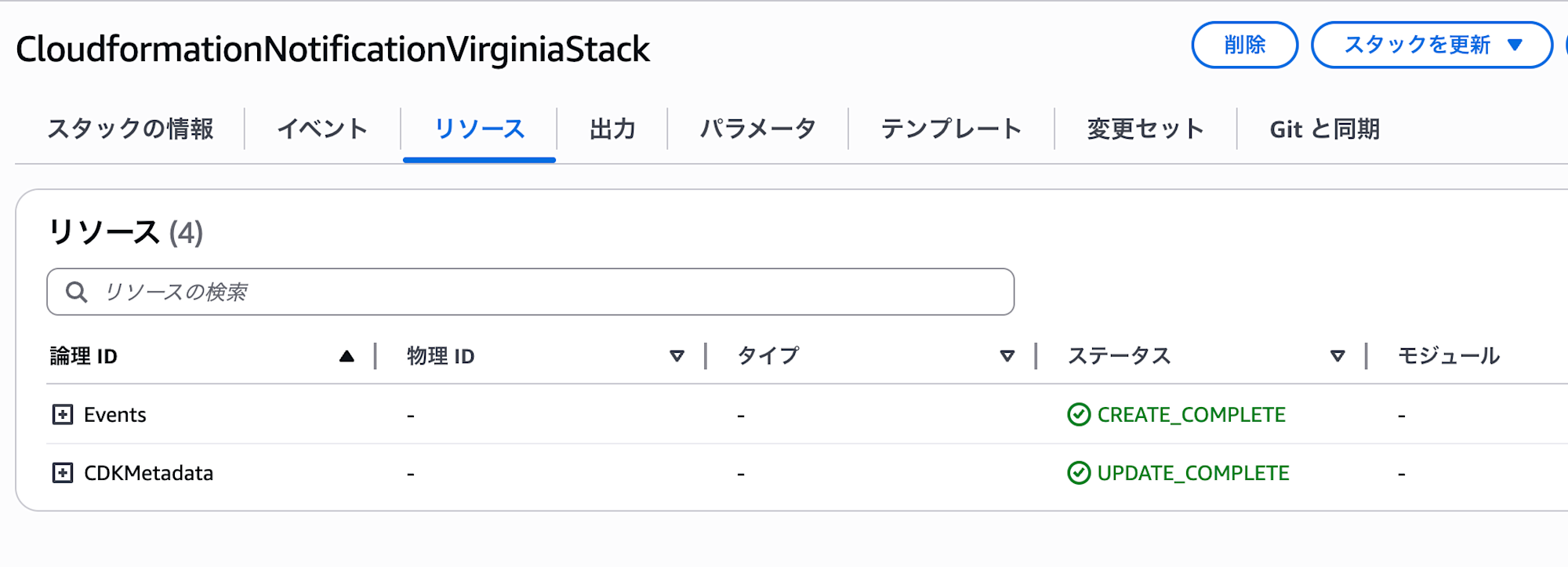The height and width of the screenshot is (567, 1568).
Task: Open the Git と同期 tab
Action: coord(1324,129)
